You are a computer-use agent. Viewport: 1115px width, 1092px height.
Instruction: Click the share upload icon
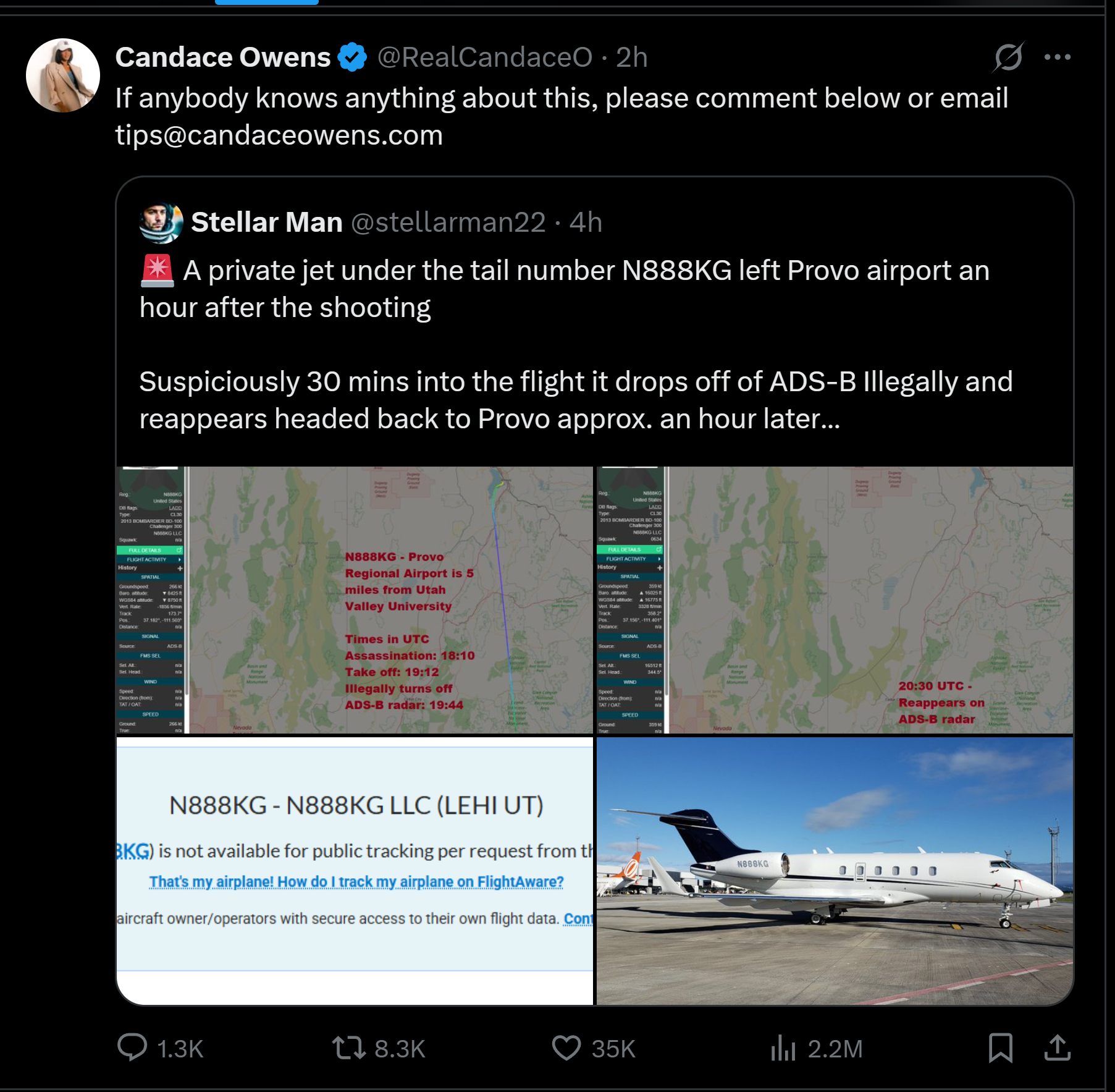(x=1057, y=1048)
